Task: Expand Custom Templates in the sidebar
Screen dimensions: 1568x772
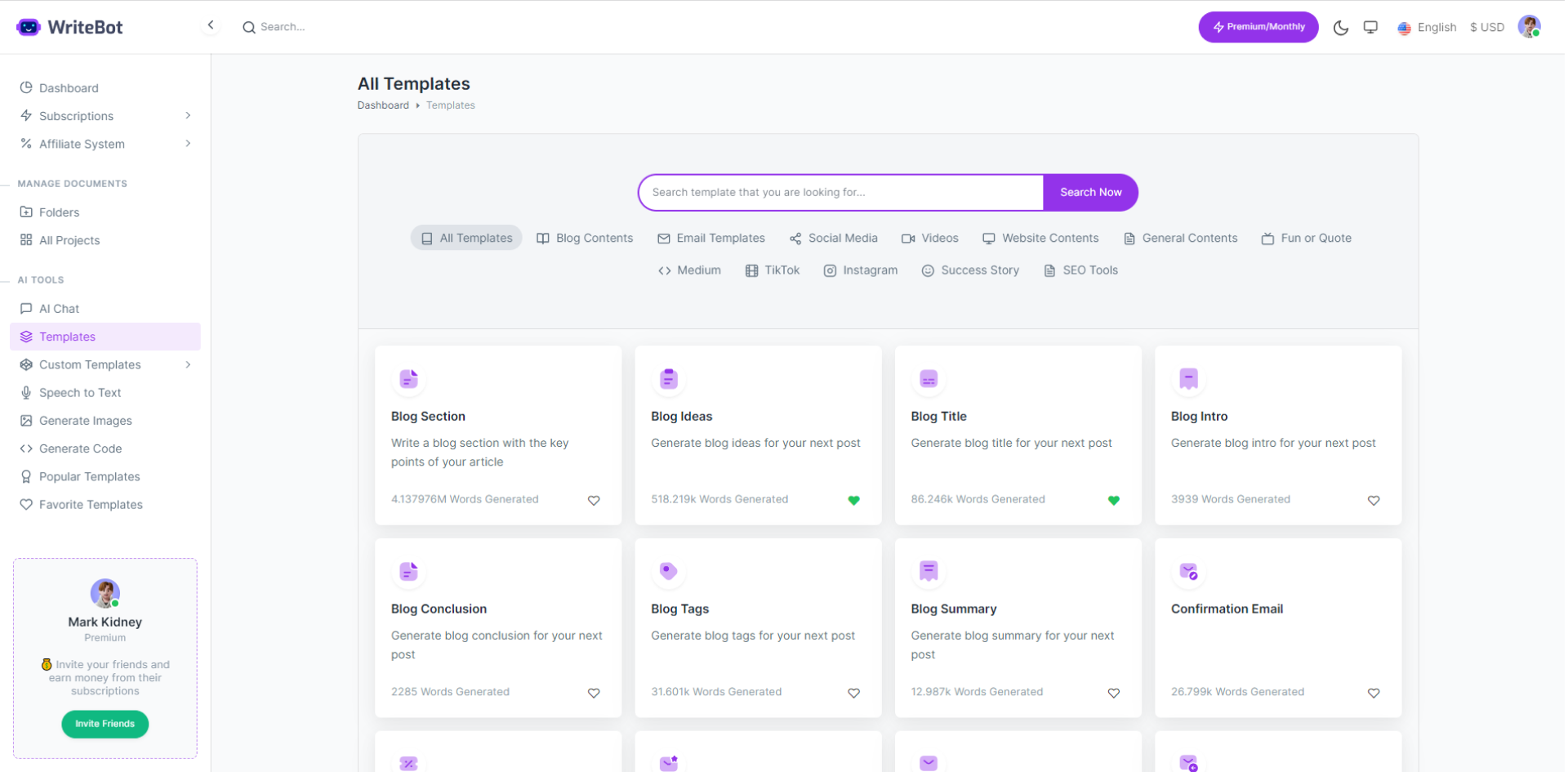Action: (188, 364)
